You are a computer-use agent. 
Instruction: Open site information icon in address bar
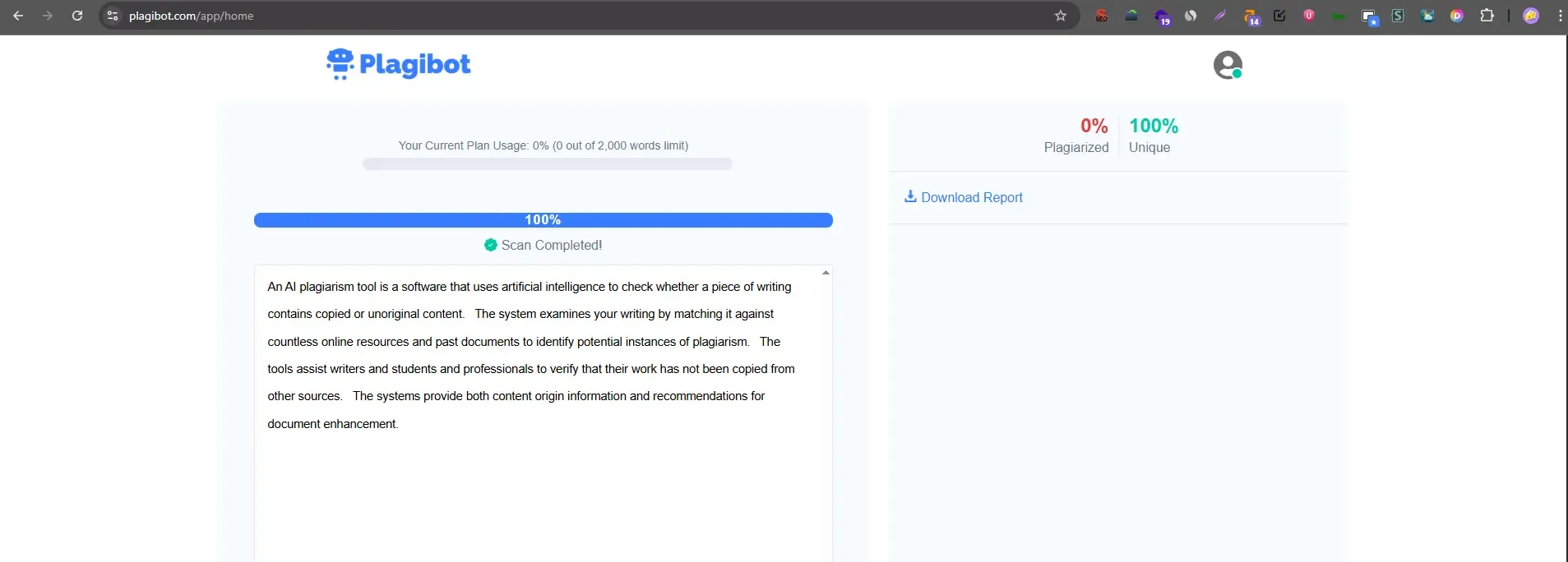click(x=113, y=16)
